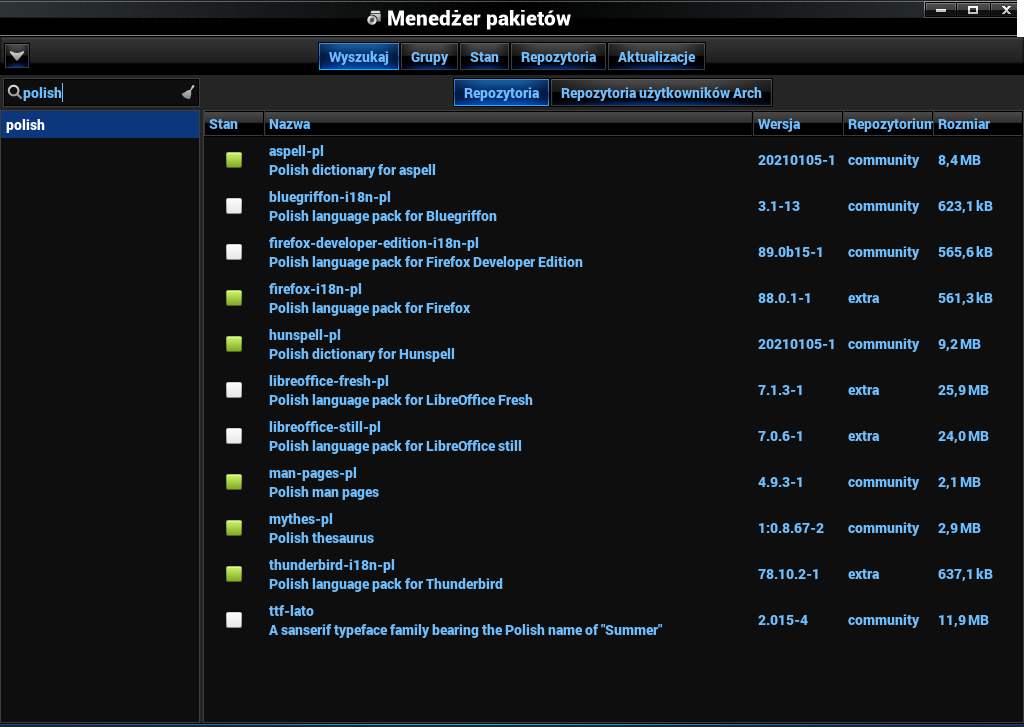Switch to the Wyszukaj tab
Viewport: 1024px width, 727px height.
click(359, 57)
